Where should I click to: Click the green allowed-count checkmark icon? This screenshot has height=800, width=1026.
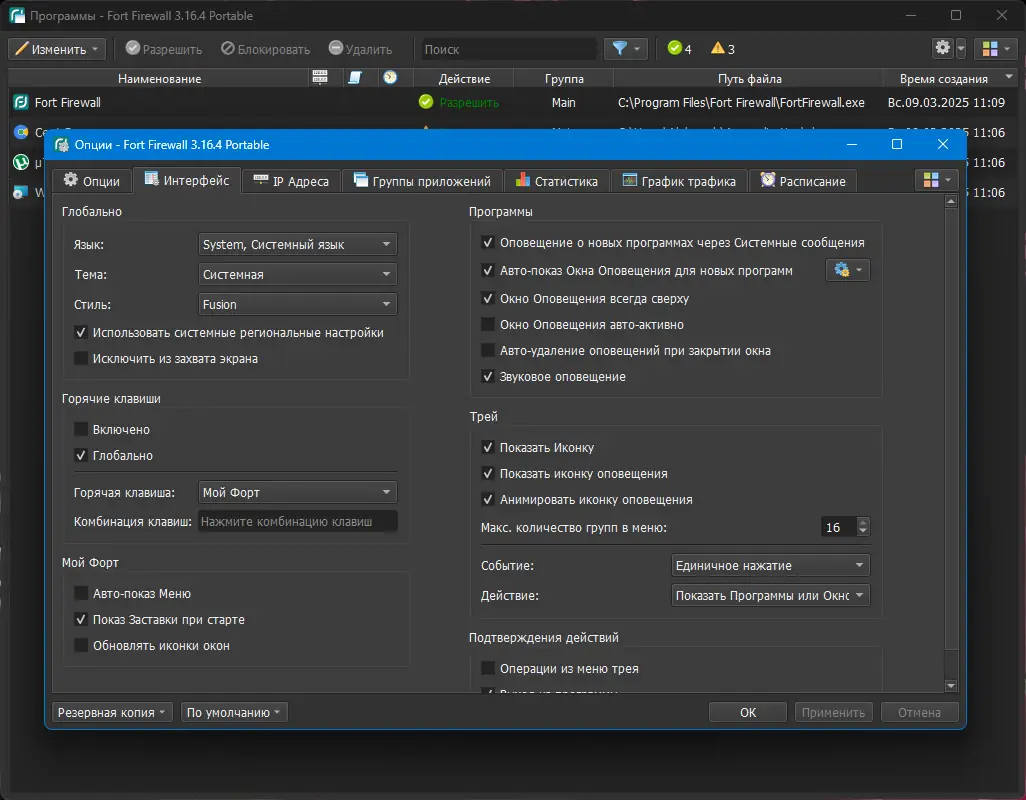coord(674,48)
